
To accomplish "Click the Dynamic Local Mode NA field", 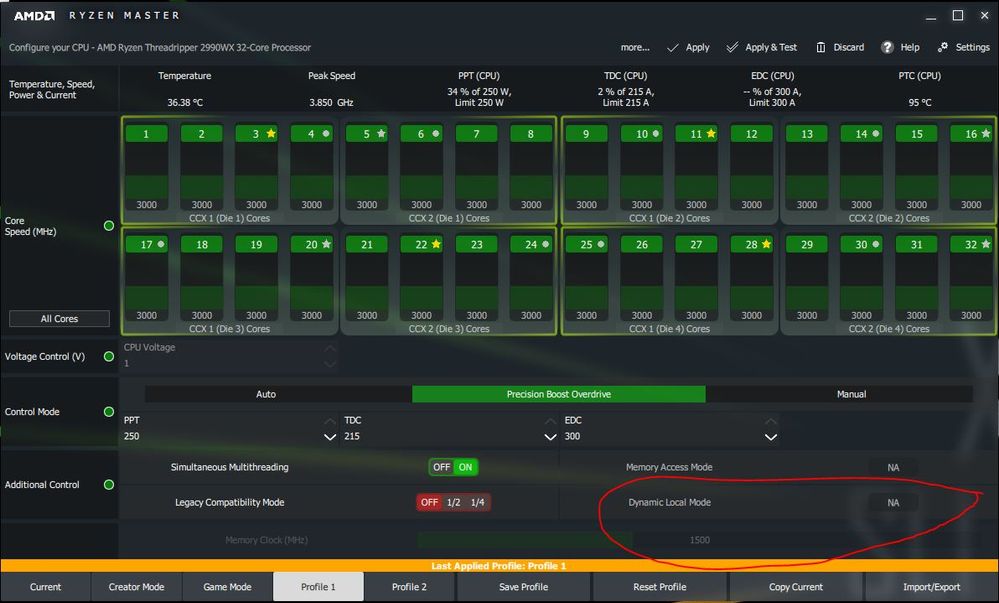I will [893, 503].
